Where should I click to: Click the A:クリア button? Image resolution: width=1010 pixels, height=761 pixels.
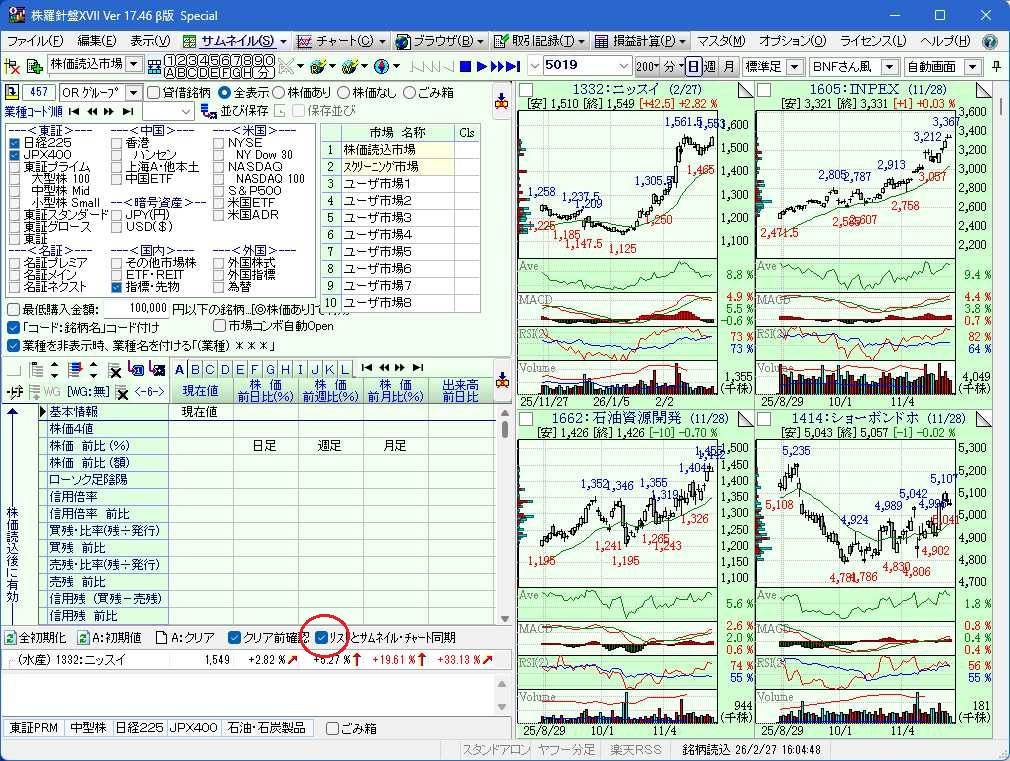(x=186, y=637)
